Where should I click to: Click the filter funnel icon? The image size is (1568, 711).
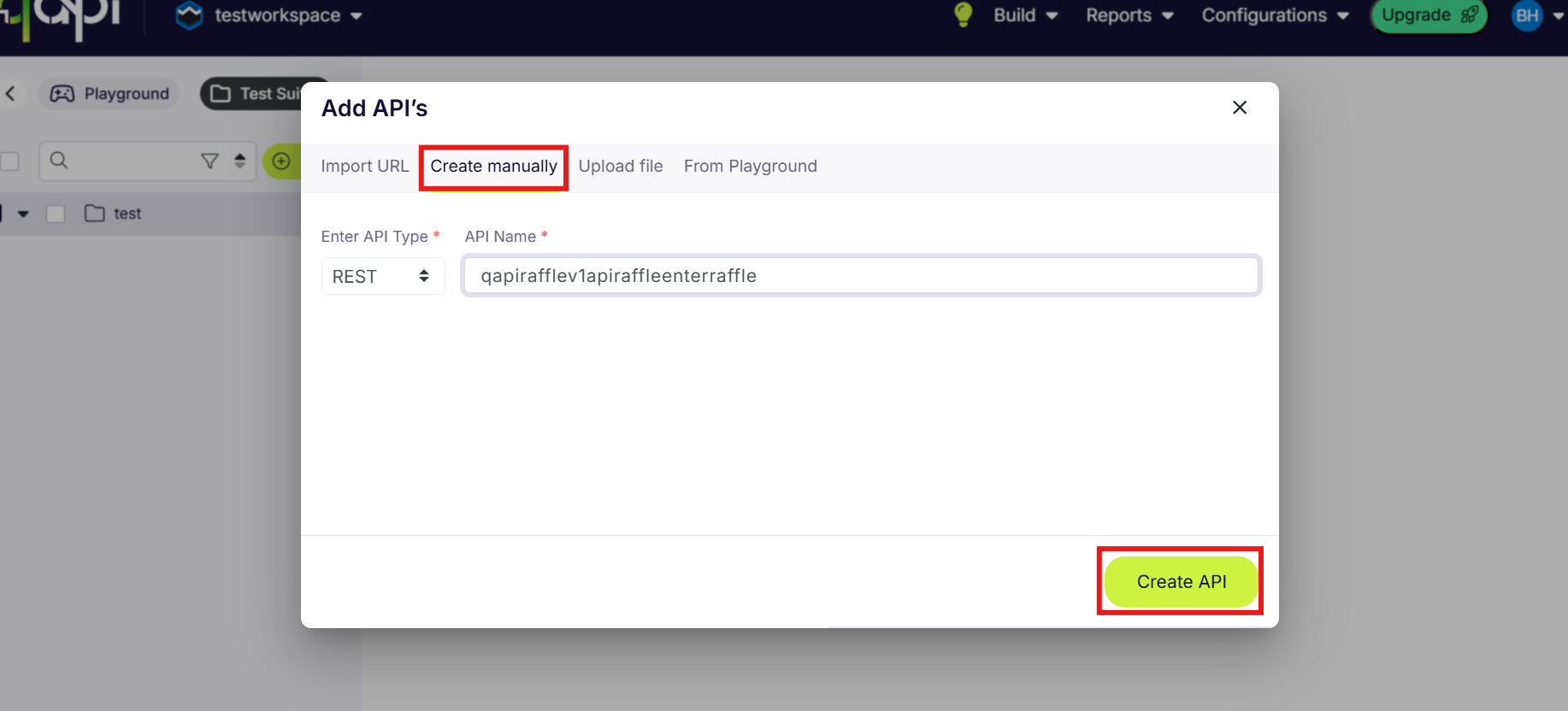[209, 161]
